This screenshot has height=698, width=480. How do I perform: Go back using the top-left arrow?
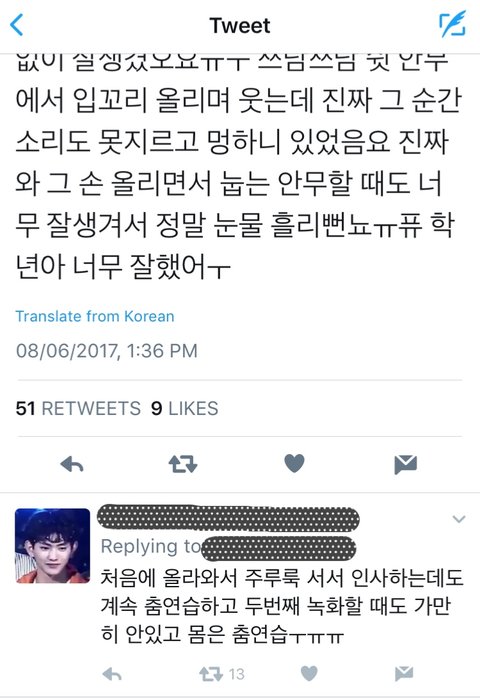17,25
